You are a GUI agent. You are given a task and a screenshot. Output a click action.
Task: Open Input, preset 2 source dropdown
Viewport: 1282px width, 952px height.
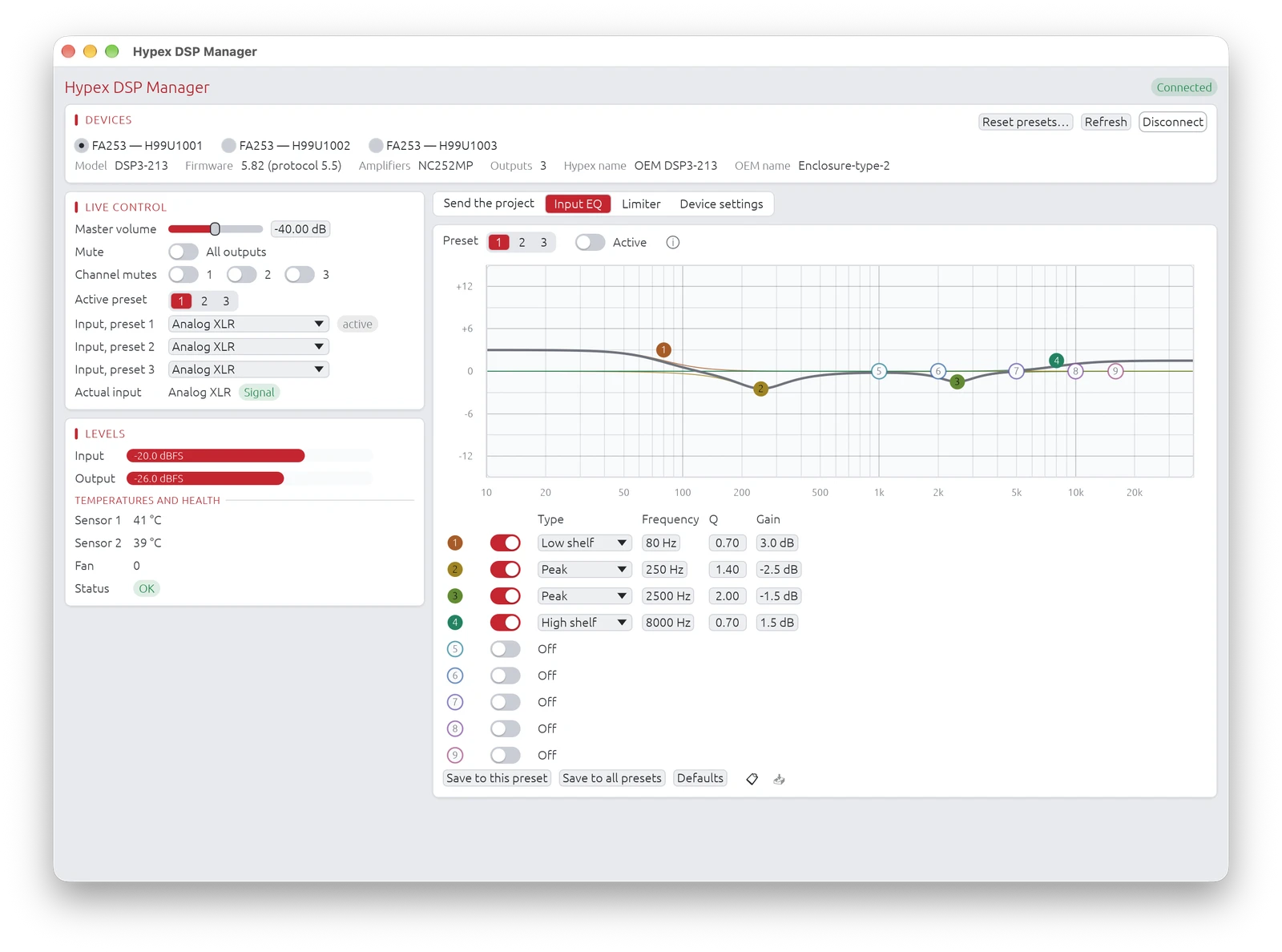(248, 347)
